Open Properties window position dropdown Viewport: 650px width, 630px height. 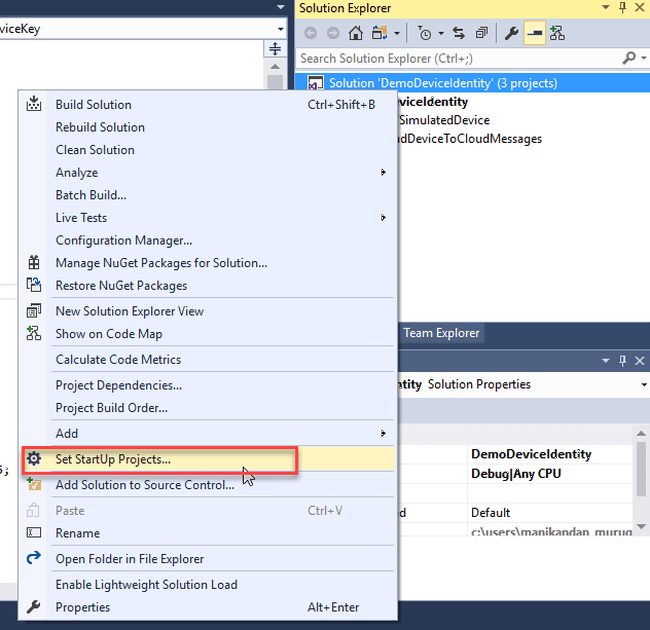606,361
